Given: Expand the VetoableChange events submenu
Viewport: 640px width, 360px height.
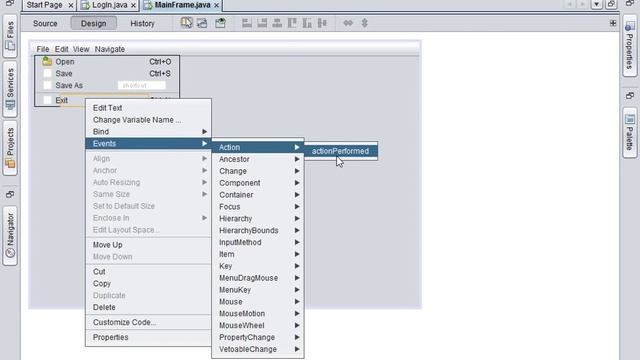Looking at the screenshot, I should pos(258,349).
